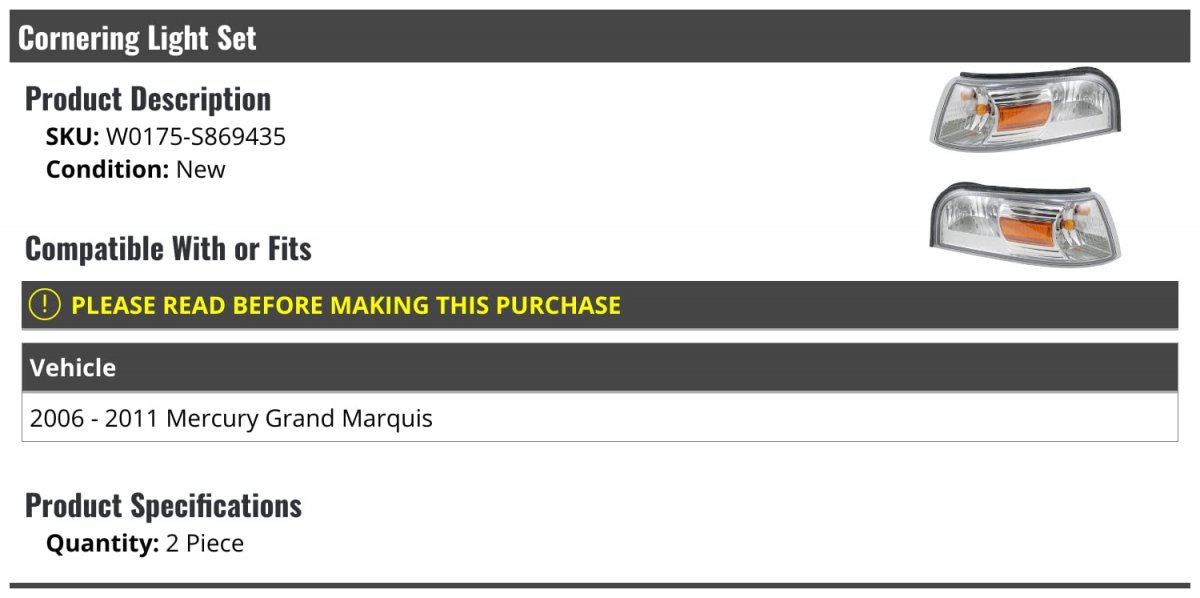Click PLEASE READ BEFORE MAKING THIS PURCHASE banner
1200x598 pixels.
point(600,305)
